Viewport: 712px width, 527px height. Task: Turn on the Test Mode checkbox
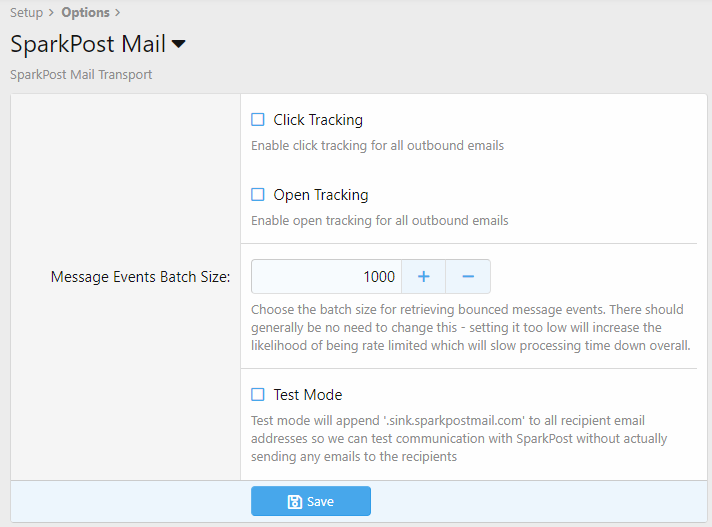click(258, 395)
